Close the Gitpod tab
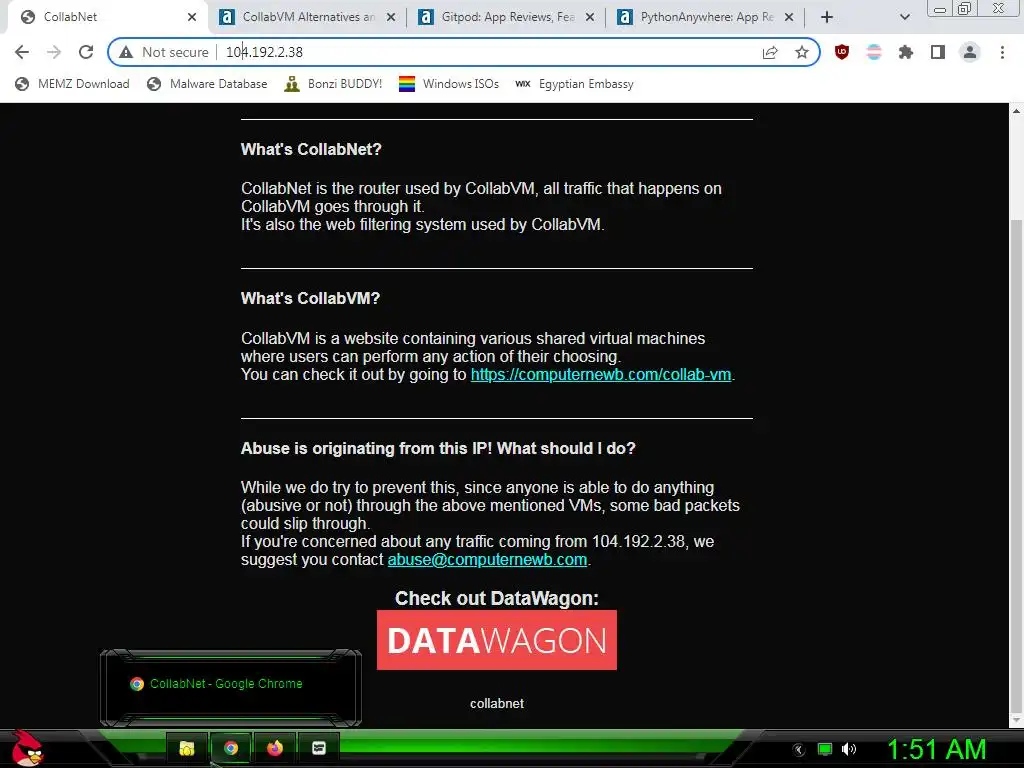This screenshot has height=768, width=1024. coord(590,17)
